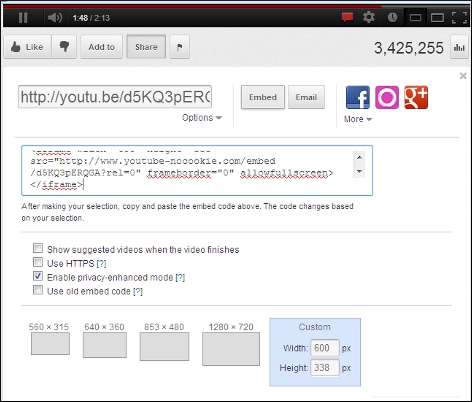This screenshot has width=472, height=402.
Task: Open old embed code help [?] link
Action: click(x=138, y=292)
